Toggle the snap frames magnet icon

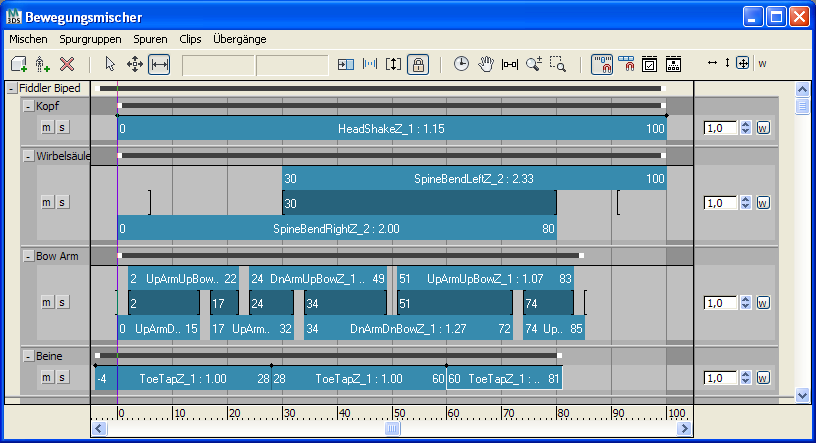(602, 65)
